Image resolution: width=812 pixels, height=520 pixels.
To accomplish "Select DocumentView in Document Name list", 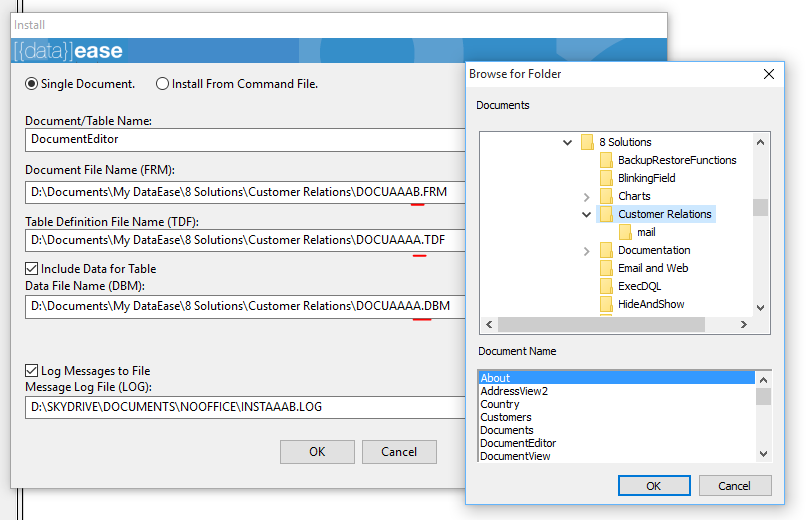I will pyautogui.click(x=616, y=456).
